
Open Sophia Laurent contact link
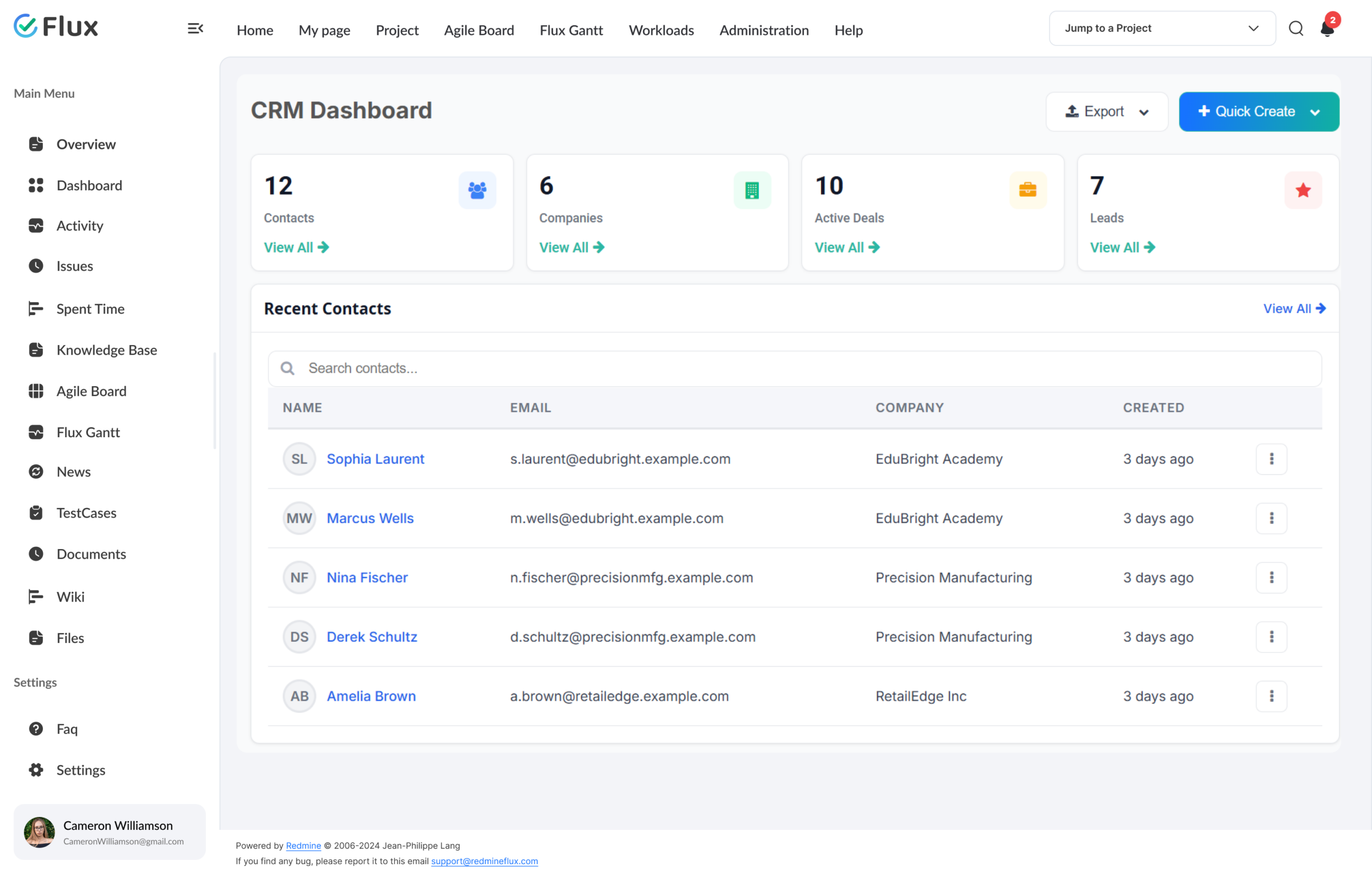376,459
